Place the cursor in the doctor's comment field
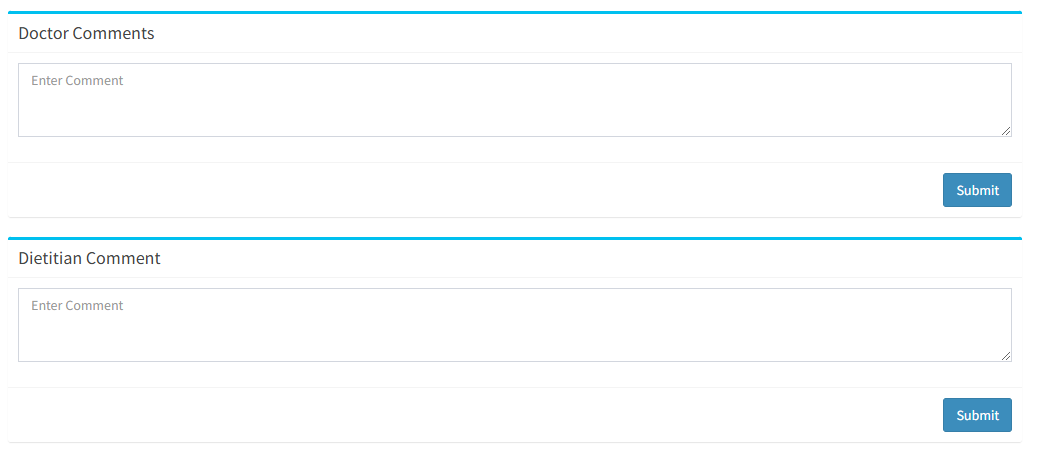This screenshot has height=467, width=1037. click(515, 100)
